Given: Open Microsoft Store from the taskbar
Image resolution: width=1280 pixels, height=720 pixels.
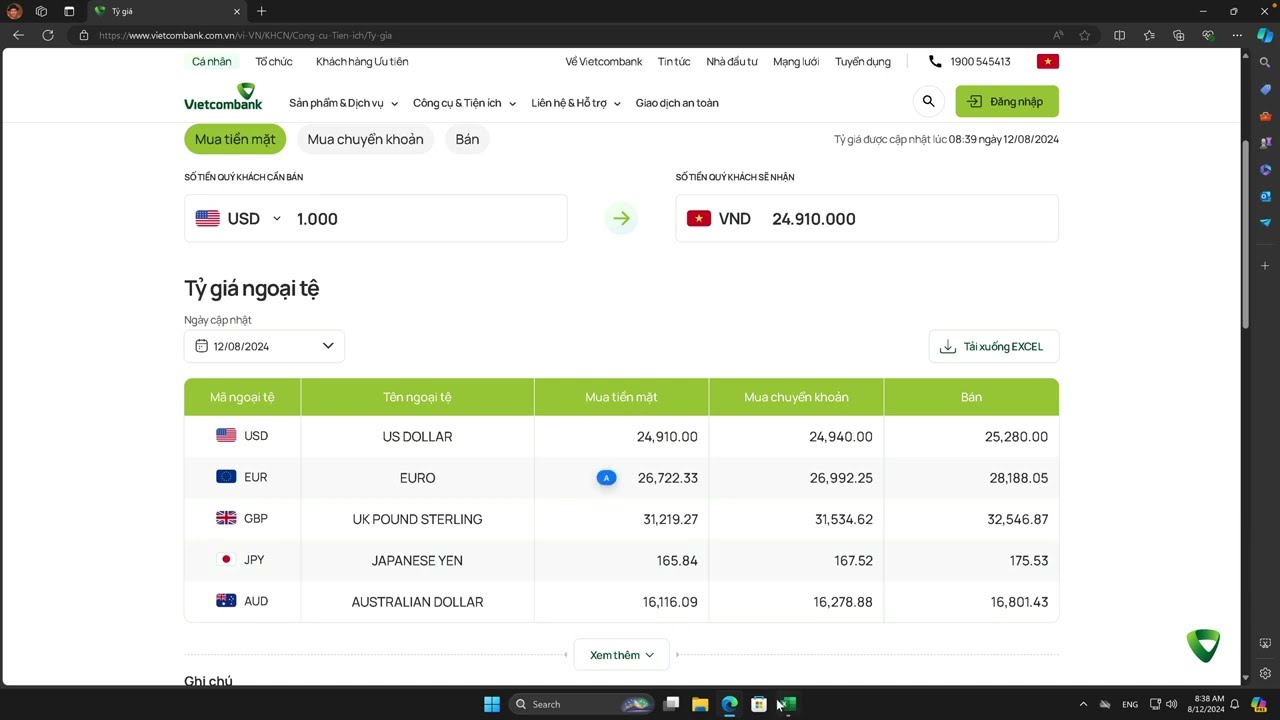Looking at the screenshot, I should (x=759, y=704).
